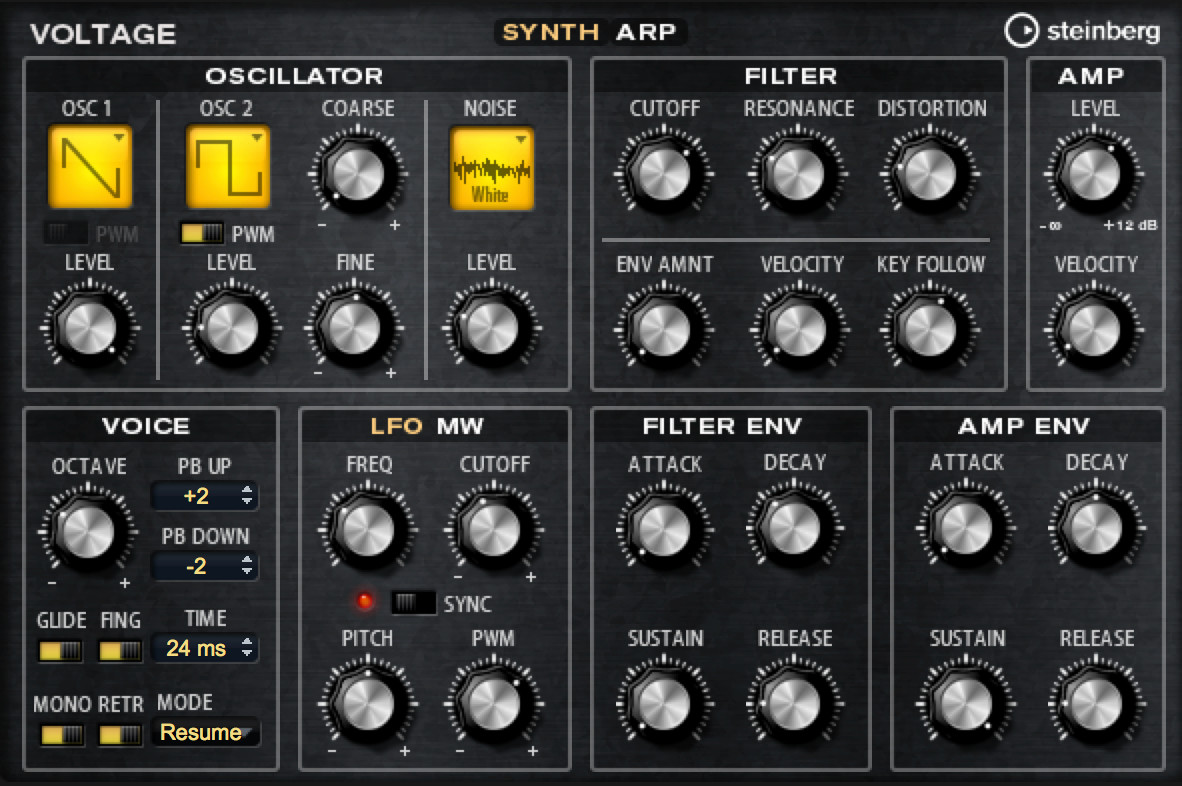This screenshot has height=786, width=1182.
Task: Click the filter Cutoff knob
Action: 663,173
